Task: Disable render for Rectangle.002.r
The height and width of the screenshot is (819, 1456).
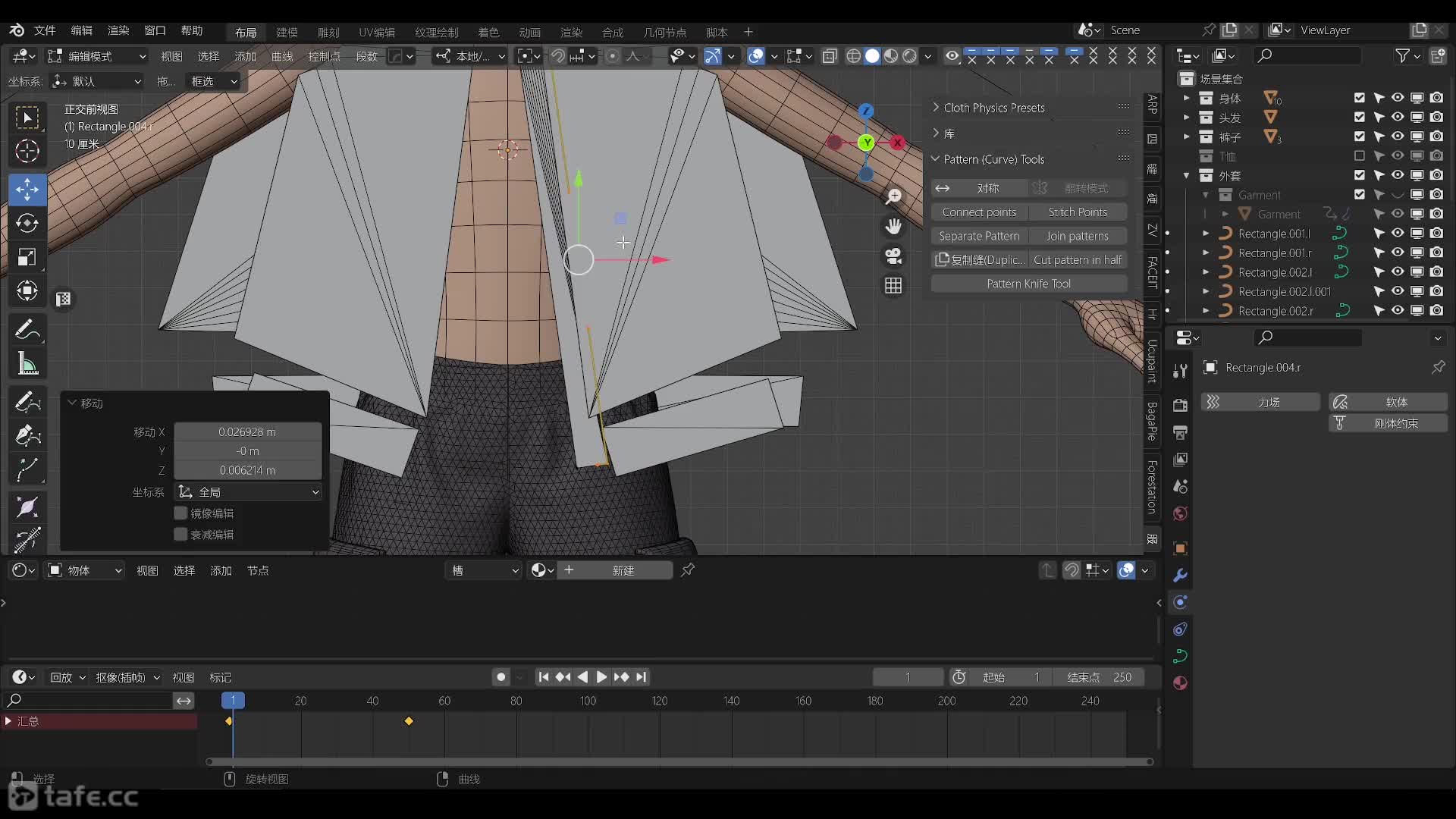Action: coord(1437,311)
